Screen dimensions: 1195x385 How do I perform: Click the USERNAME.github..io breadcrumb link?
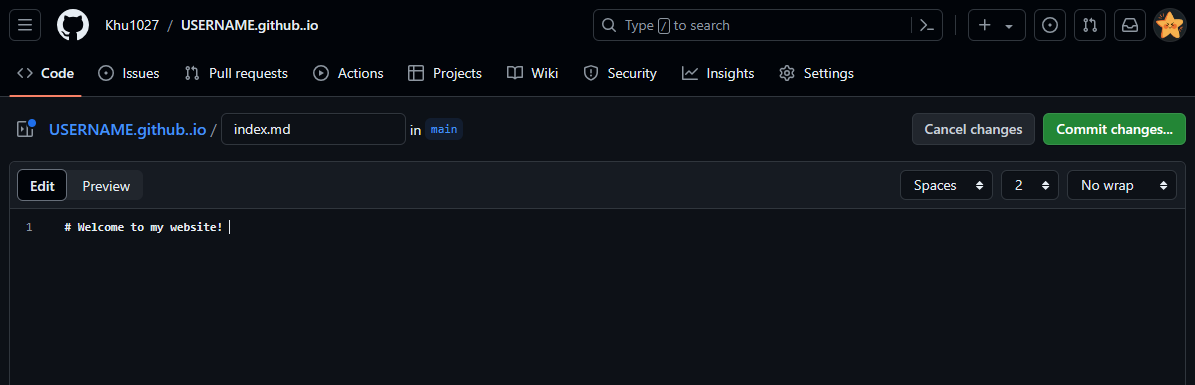coord(127,129)
